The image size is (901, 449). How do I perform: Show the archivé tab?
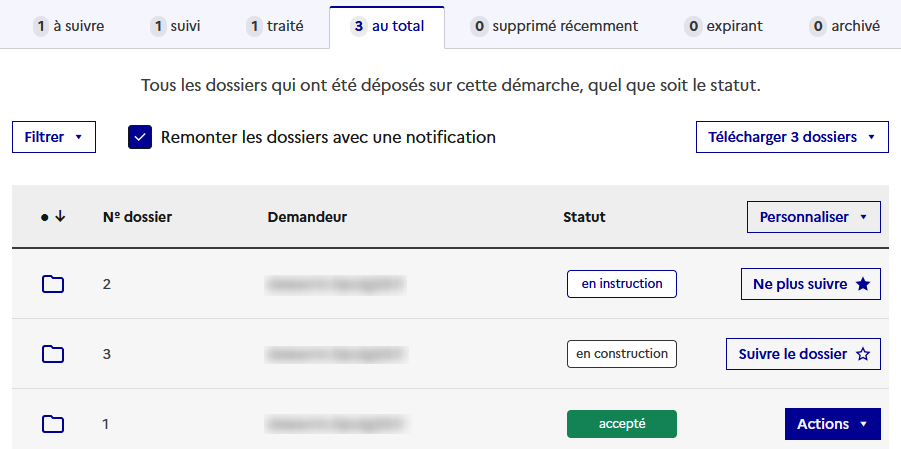tap(845, 26)
